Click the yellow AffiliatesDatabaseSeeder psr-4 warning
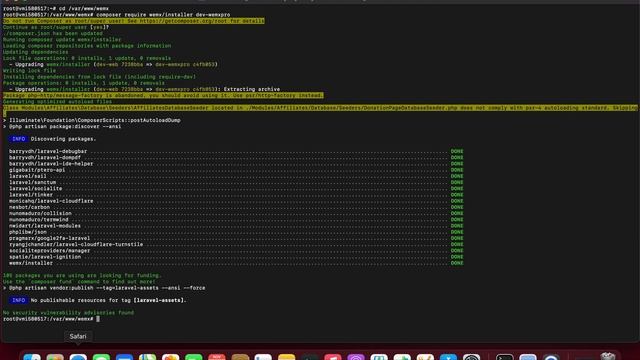The image size is (640, 360). coord(320,108)
